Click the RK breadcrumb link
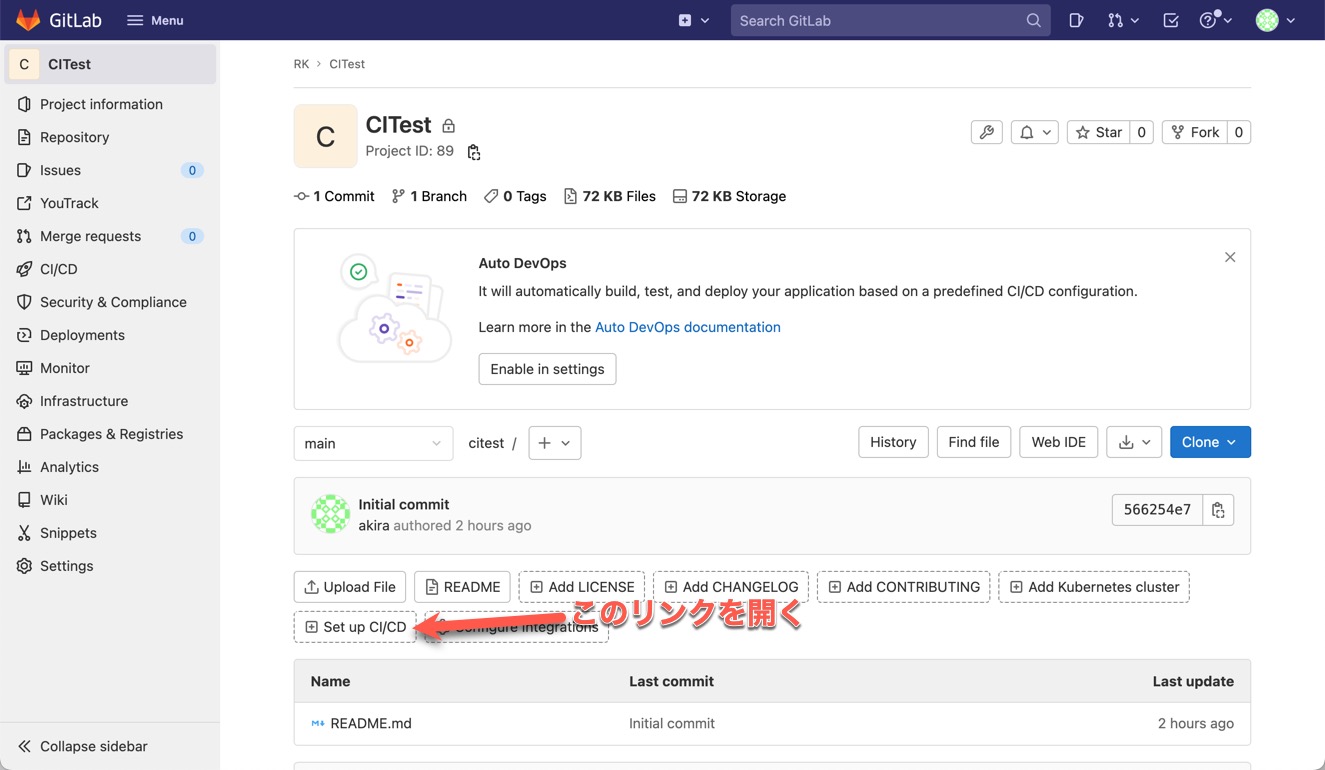This screenshot has height=770, width=1325. pos(301,64)
